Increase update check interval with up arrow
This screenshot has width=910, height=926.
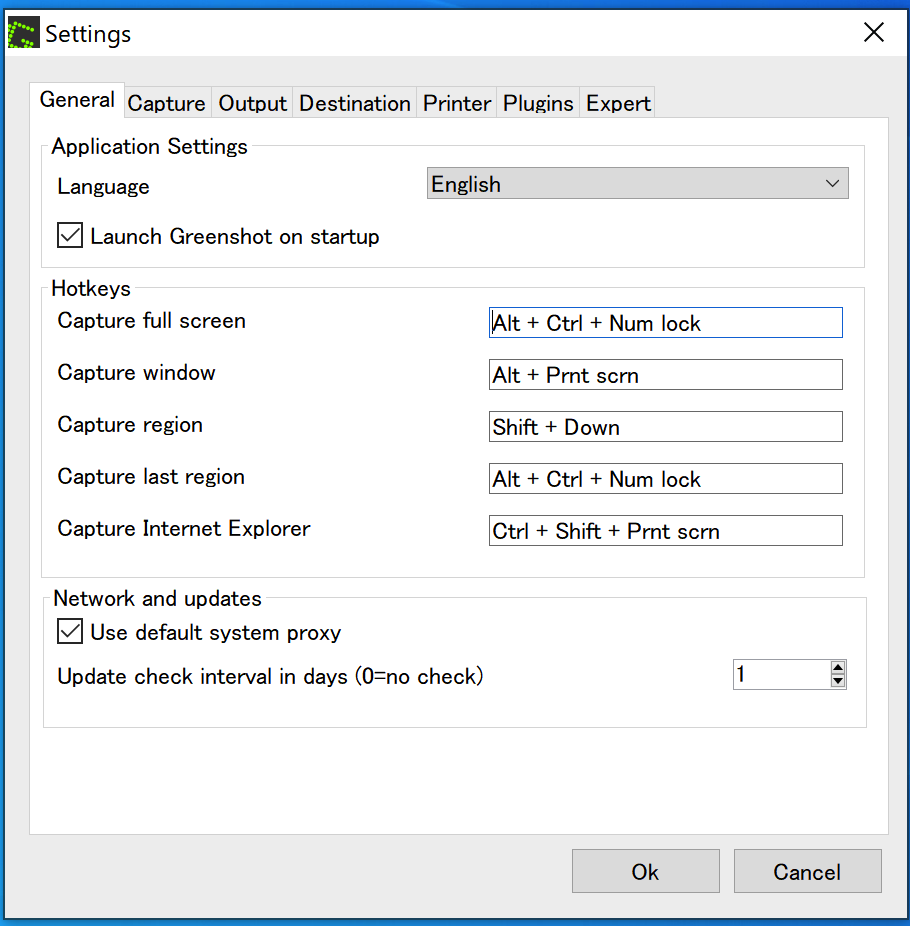[x=838, y=668]
